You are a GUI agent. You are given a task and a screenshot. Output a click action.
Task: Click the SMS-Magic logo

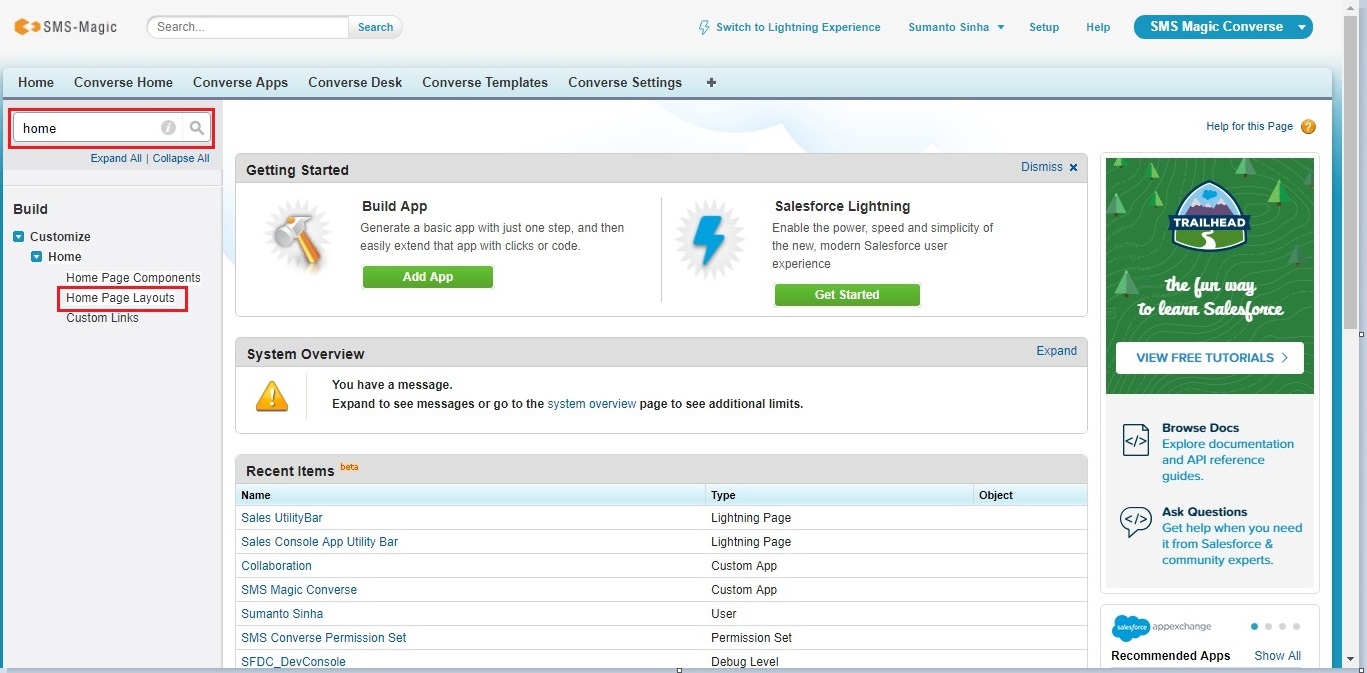click(65, 27)
